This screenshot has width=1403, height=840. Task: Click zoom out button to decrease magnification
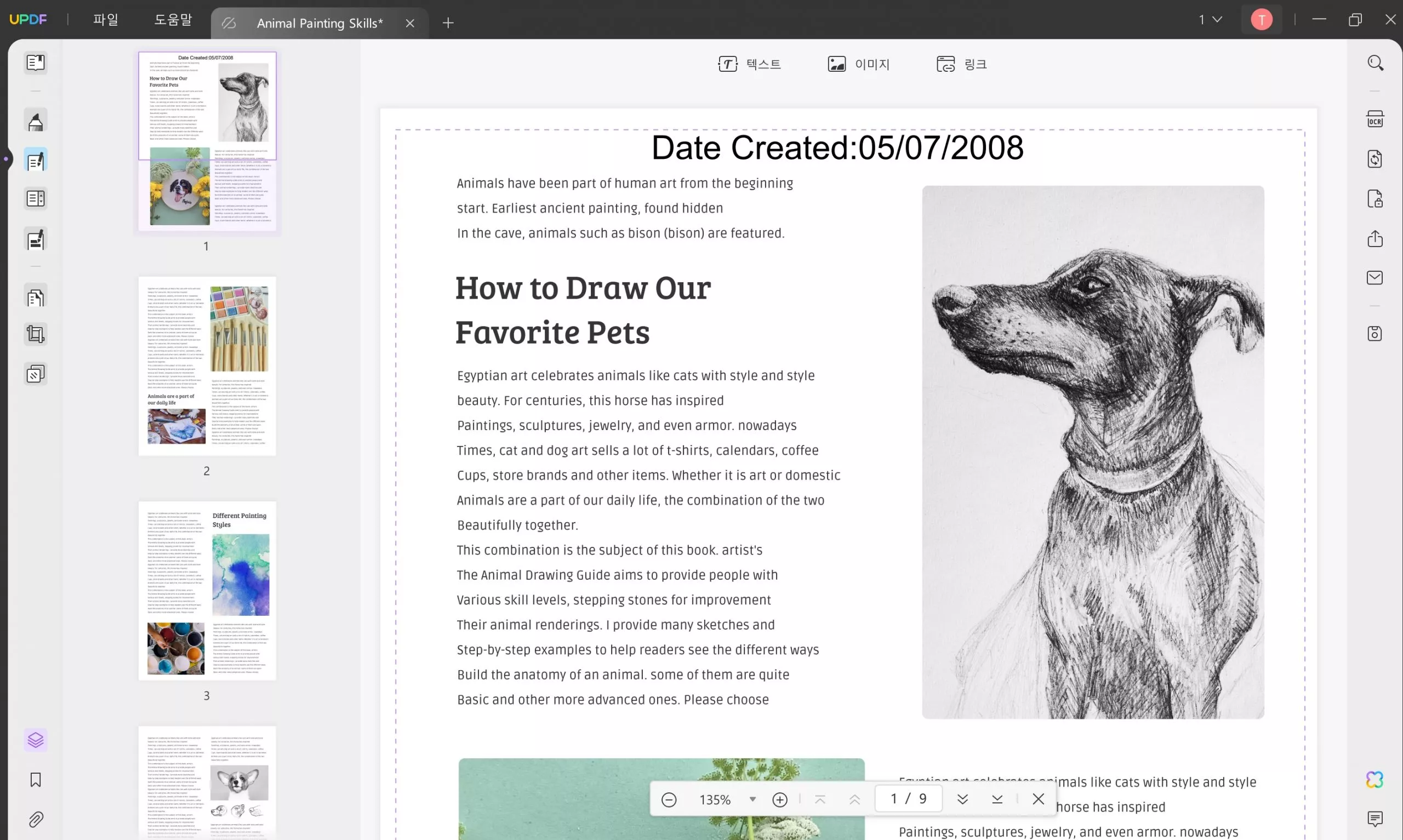(x=667, y=799)
